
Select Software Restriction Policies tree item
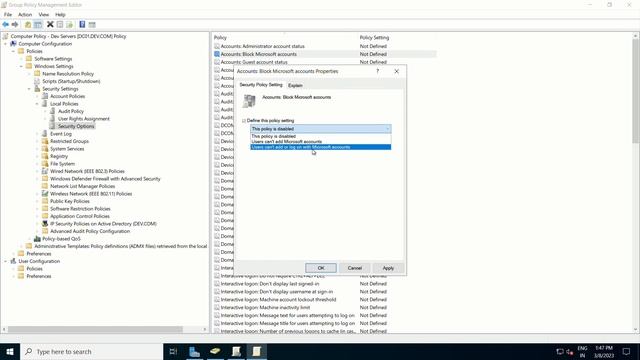click(80, 209)
